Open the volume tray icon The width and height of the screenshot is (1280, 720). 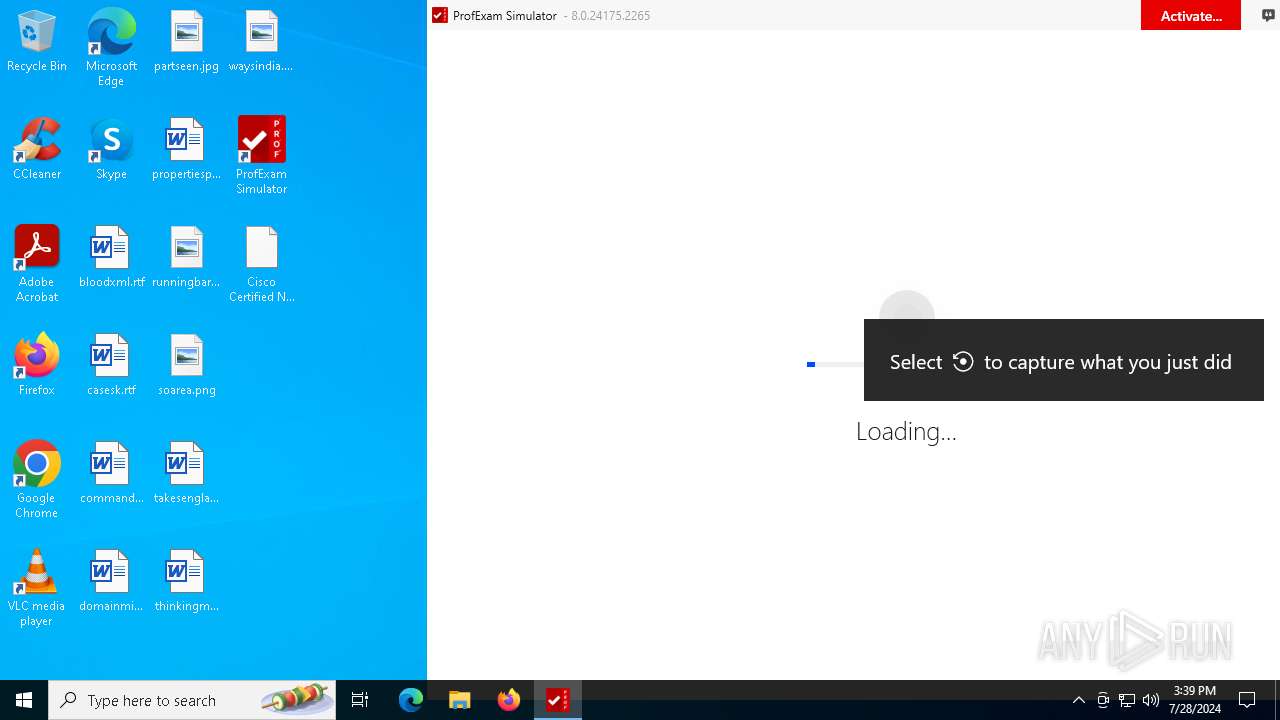[x=1151, y=700]
